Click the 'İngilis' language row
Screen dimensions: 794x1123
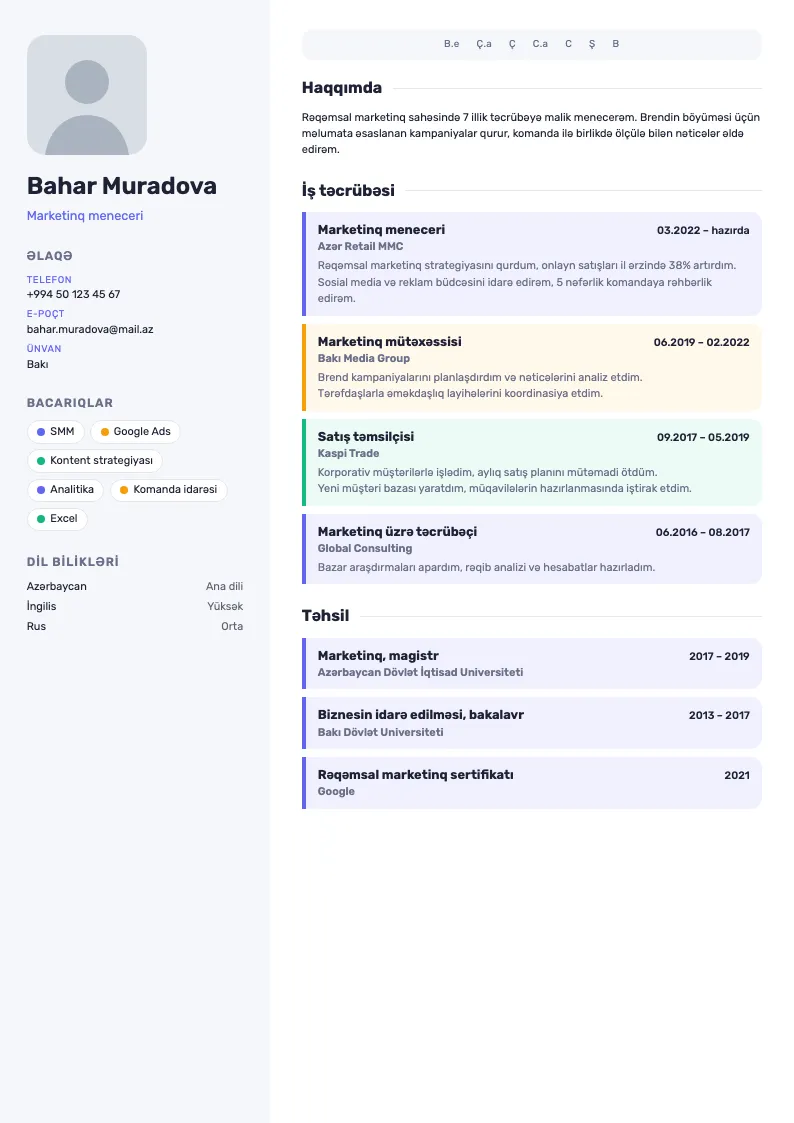coord(135,606)
